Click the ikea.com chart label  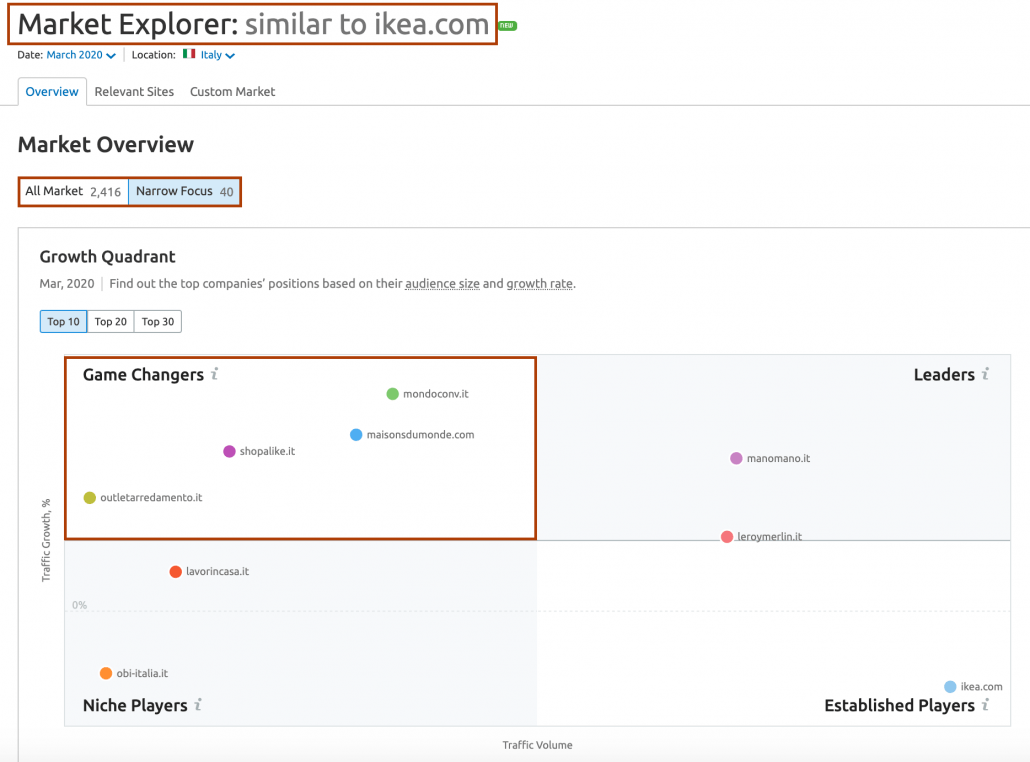click(981, 687)
